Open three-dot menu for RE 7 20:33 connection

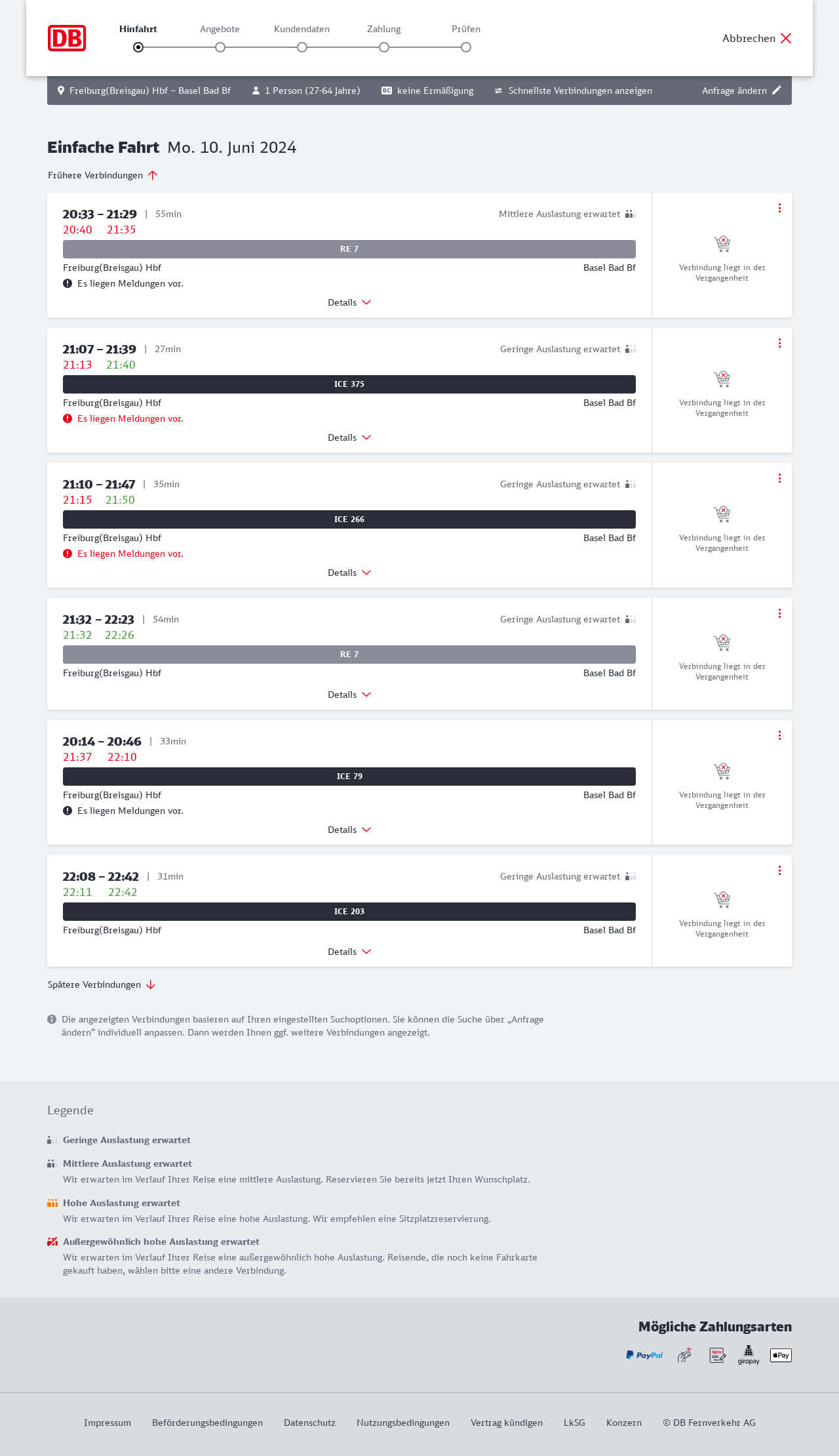[779, 208]
